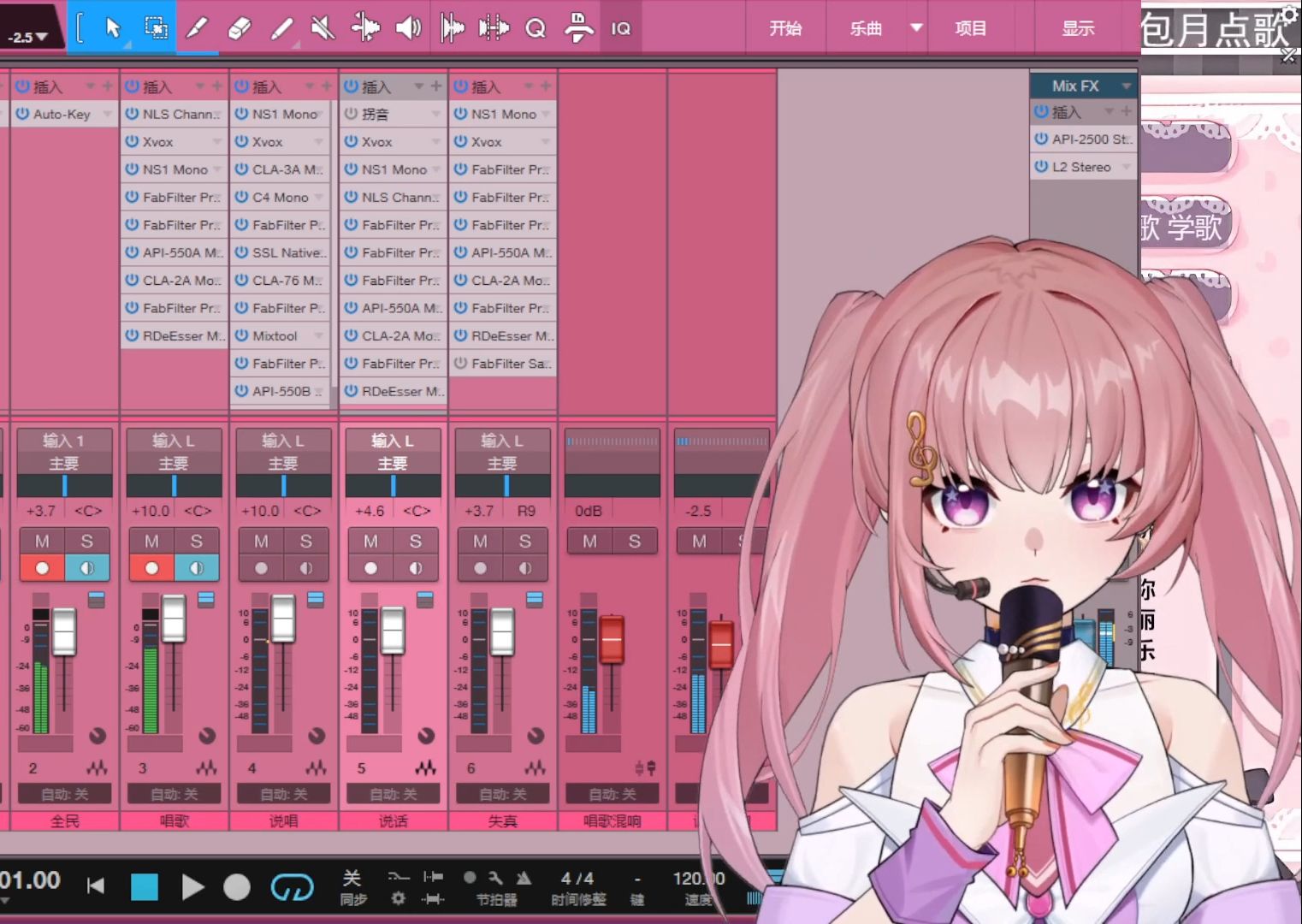
Task: Mute the 唱歌混响 channel
Action: click(x=589, y=541)
